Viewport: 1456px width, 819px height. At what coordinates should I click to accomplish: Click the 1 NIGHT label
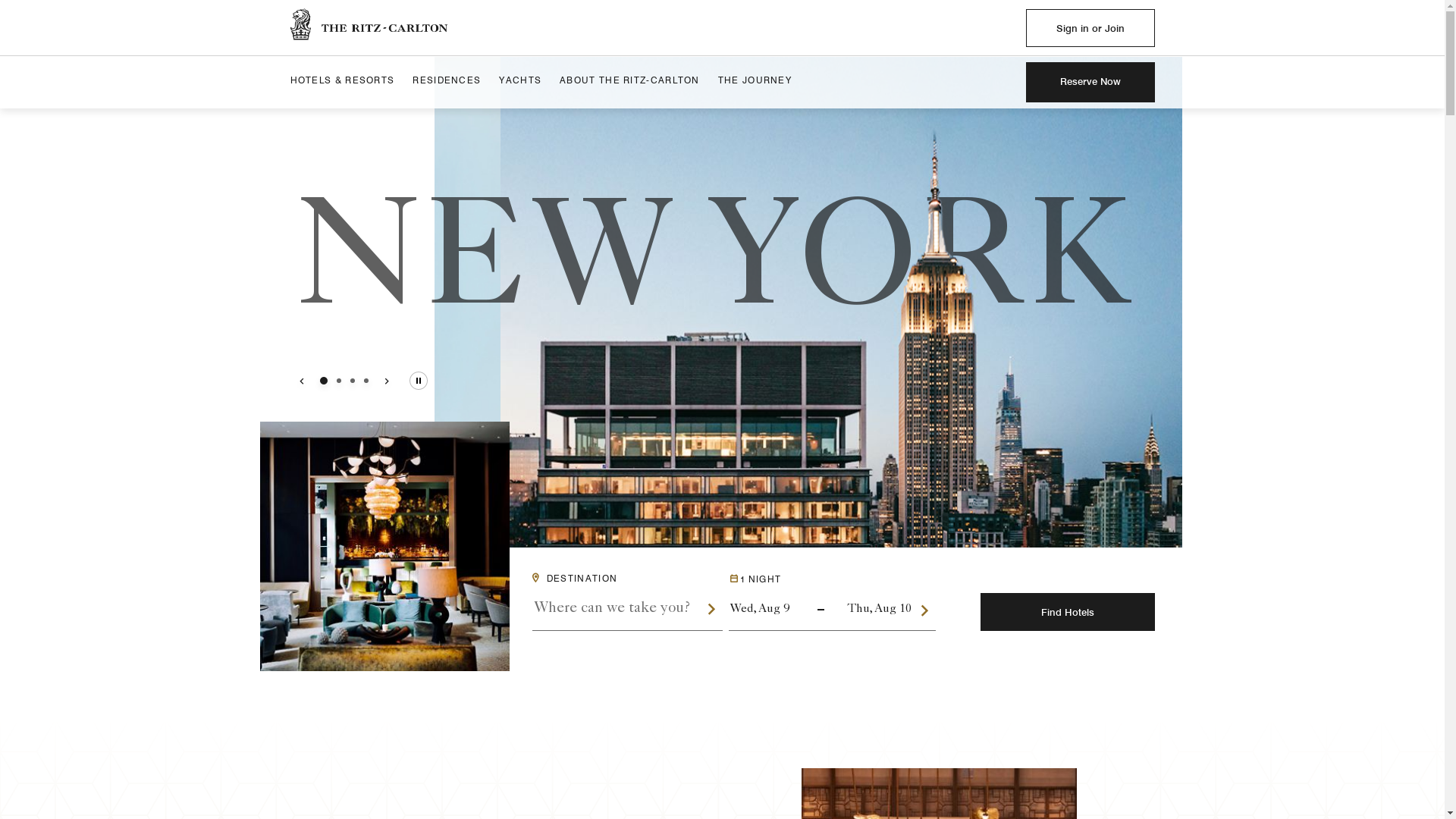point(761,579)
